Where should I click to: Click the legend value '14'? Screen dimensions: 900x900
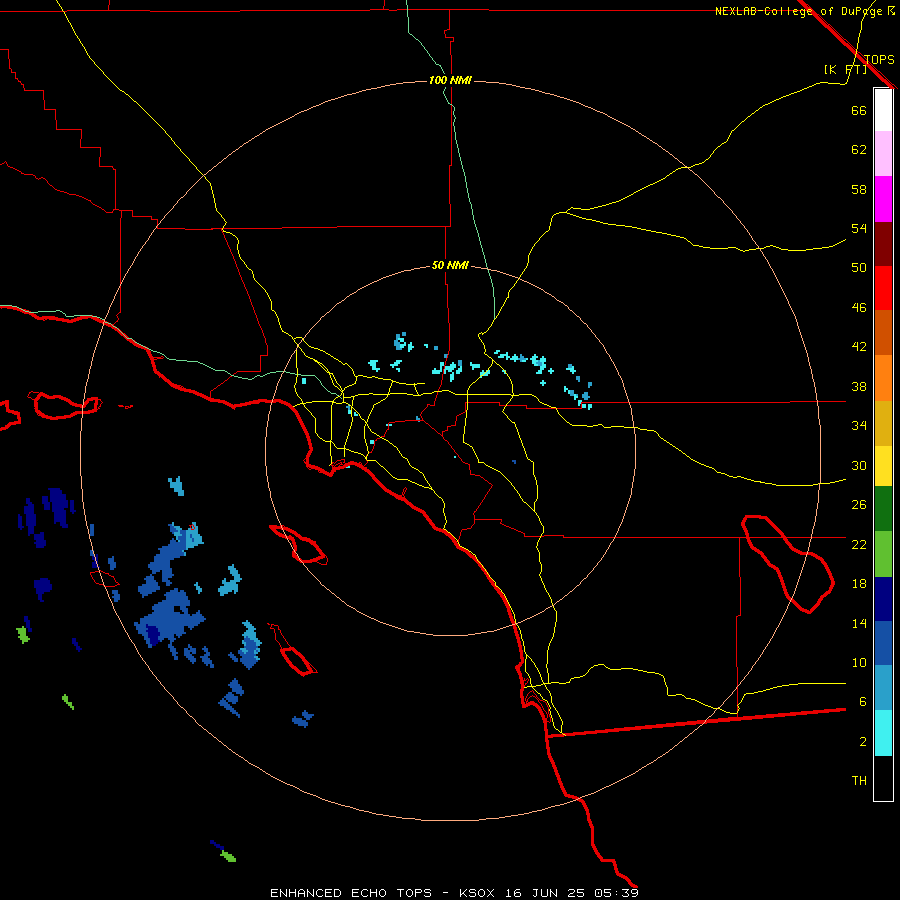click(x=859, y=623)
